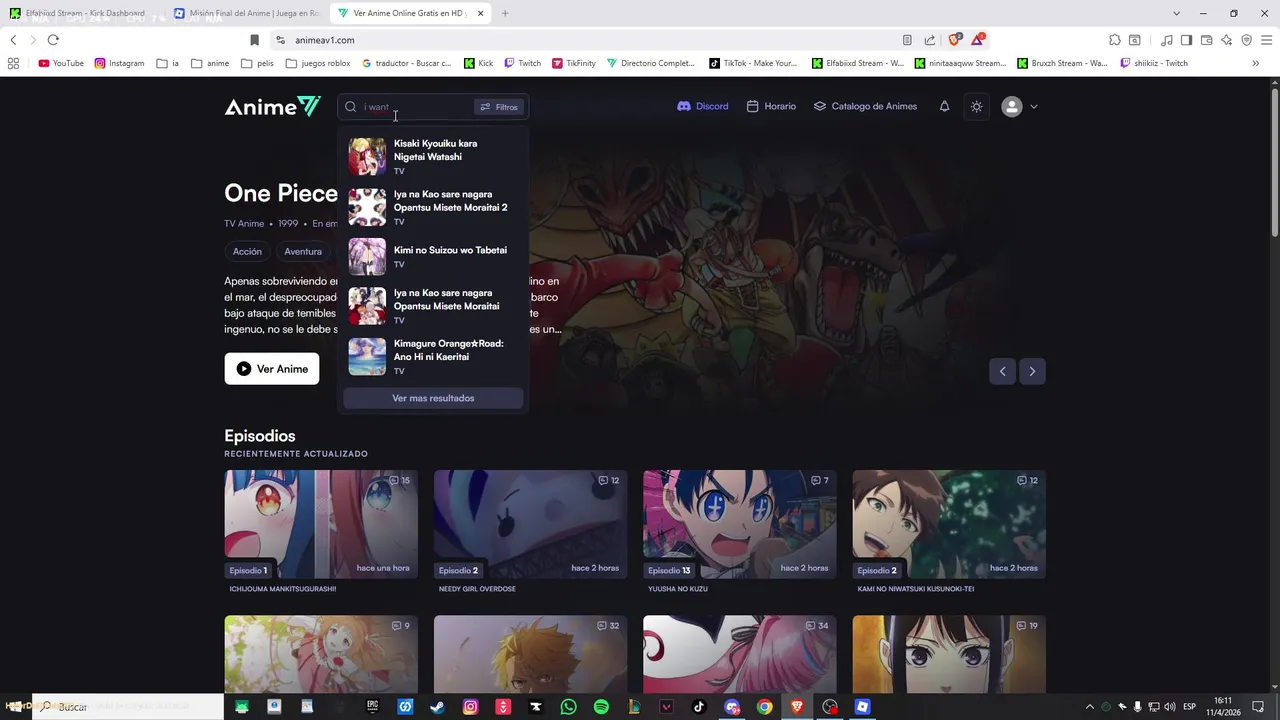
Task: Open the extensions puzzle icon
Action: [x=1115, y=40]
